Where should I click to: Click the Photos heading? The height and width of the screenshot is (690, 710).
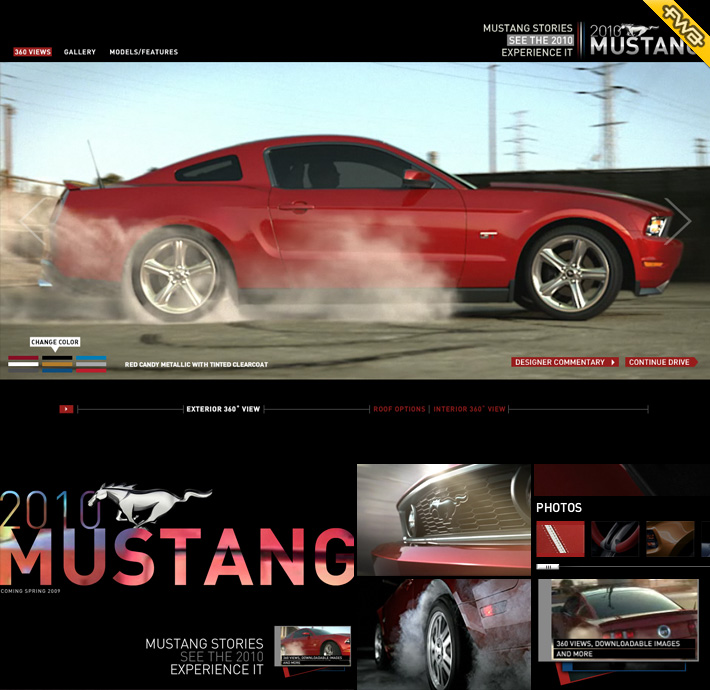[559, 508]
